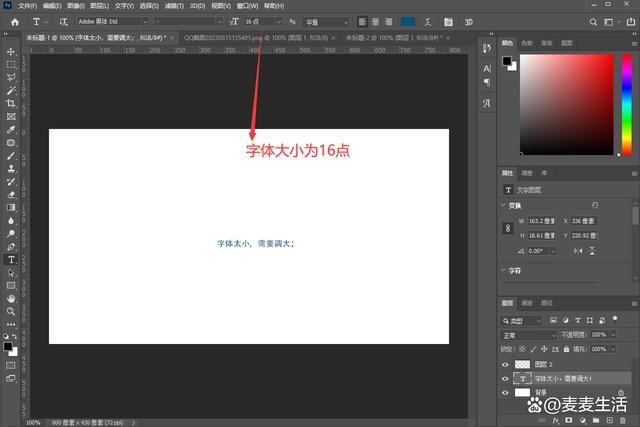Toggle center align text button

tap(375, 22)
